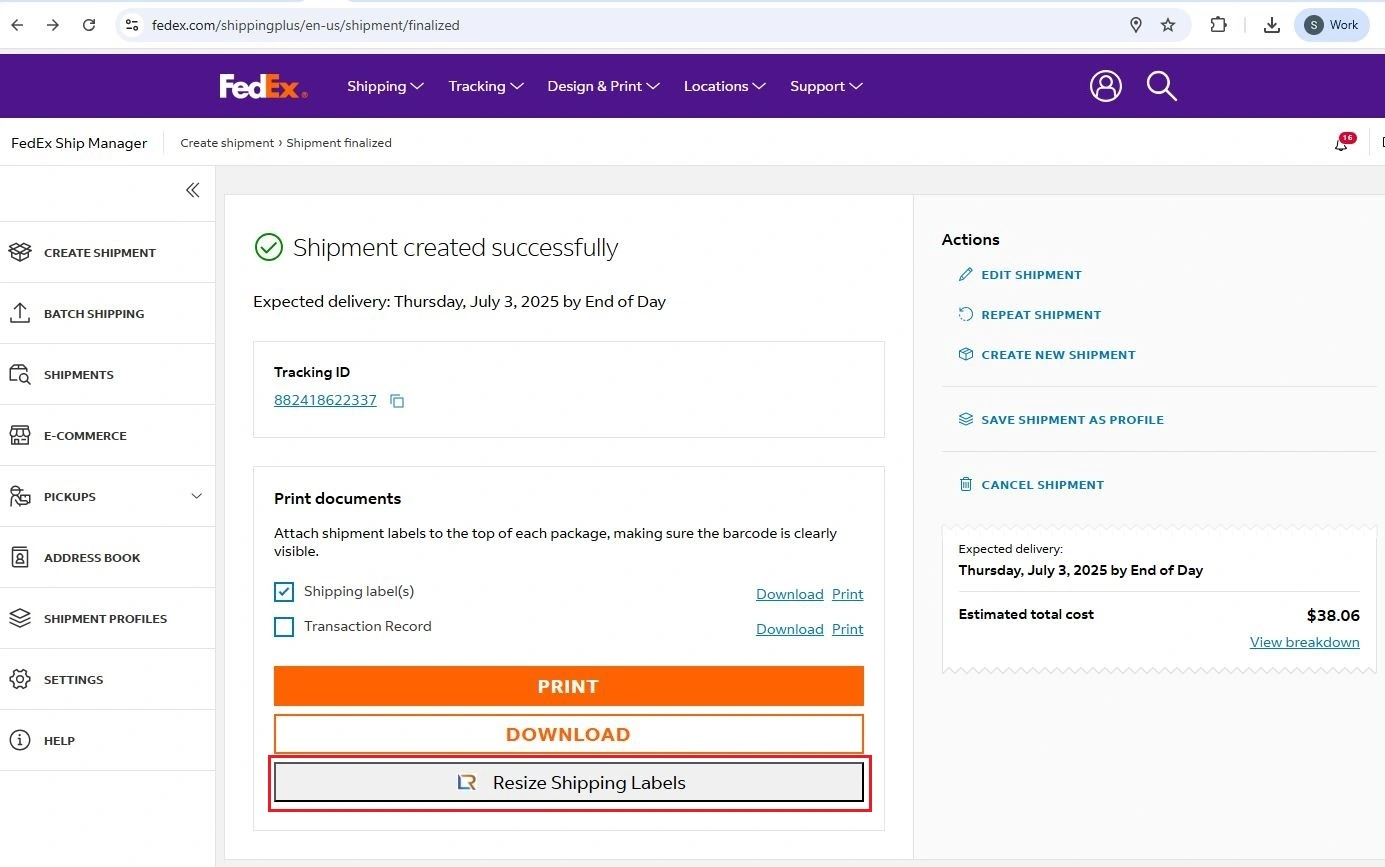Click the FedEx logo
Screen dimensions: 1385x867
pyautogui.click(x=263, y=87)
